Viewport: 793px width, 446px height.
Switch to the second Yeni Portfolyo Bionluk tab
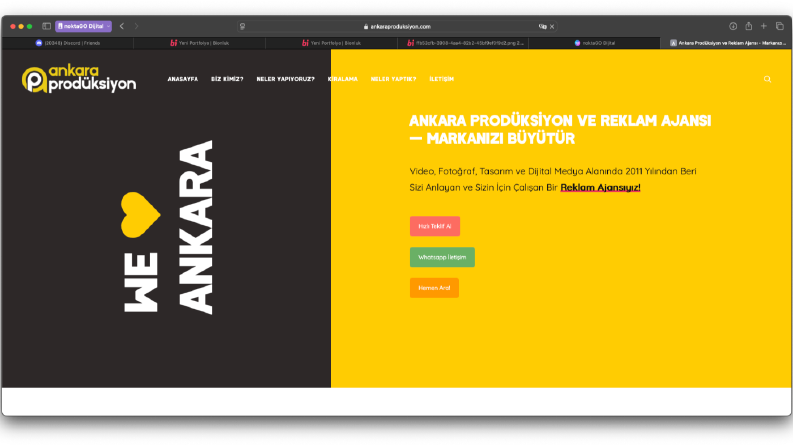click(x=331, y=43)
